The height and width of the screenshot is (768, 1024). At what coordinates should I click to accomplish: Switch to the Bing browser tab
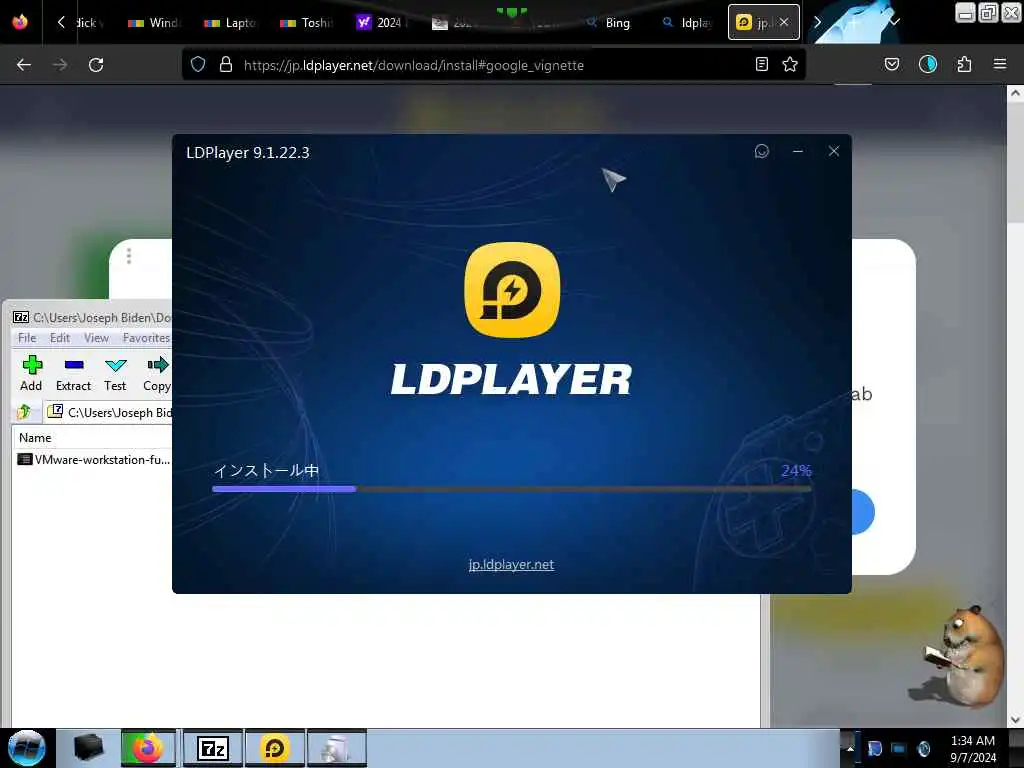610,23
